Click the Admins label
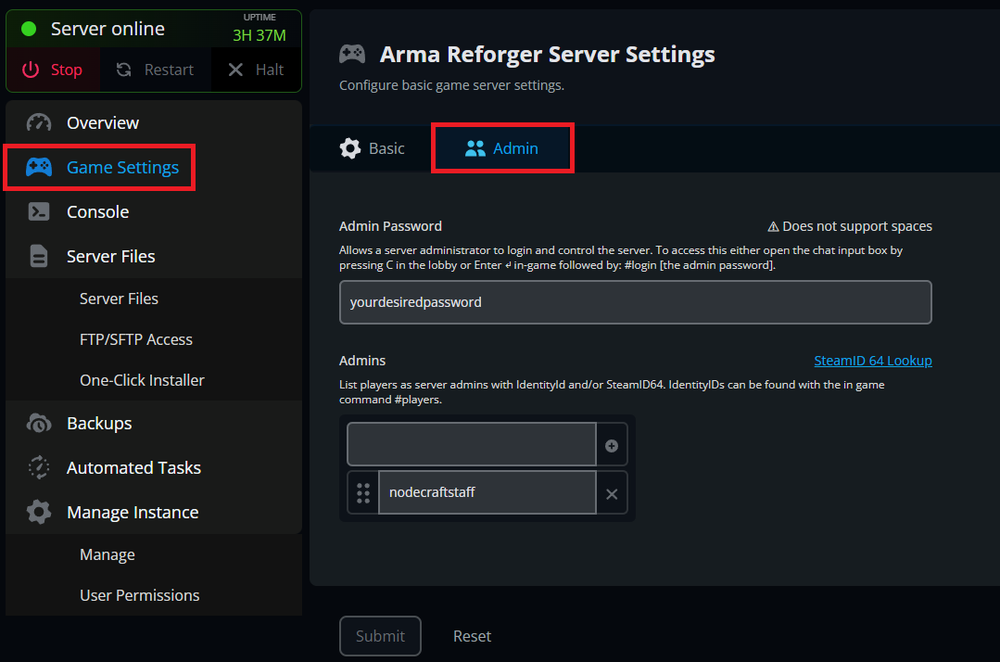 click(x=362, y=360)
